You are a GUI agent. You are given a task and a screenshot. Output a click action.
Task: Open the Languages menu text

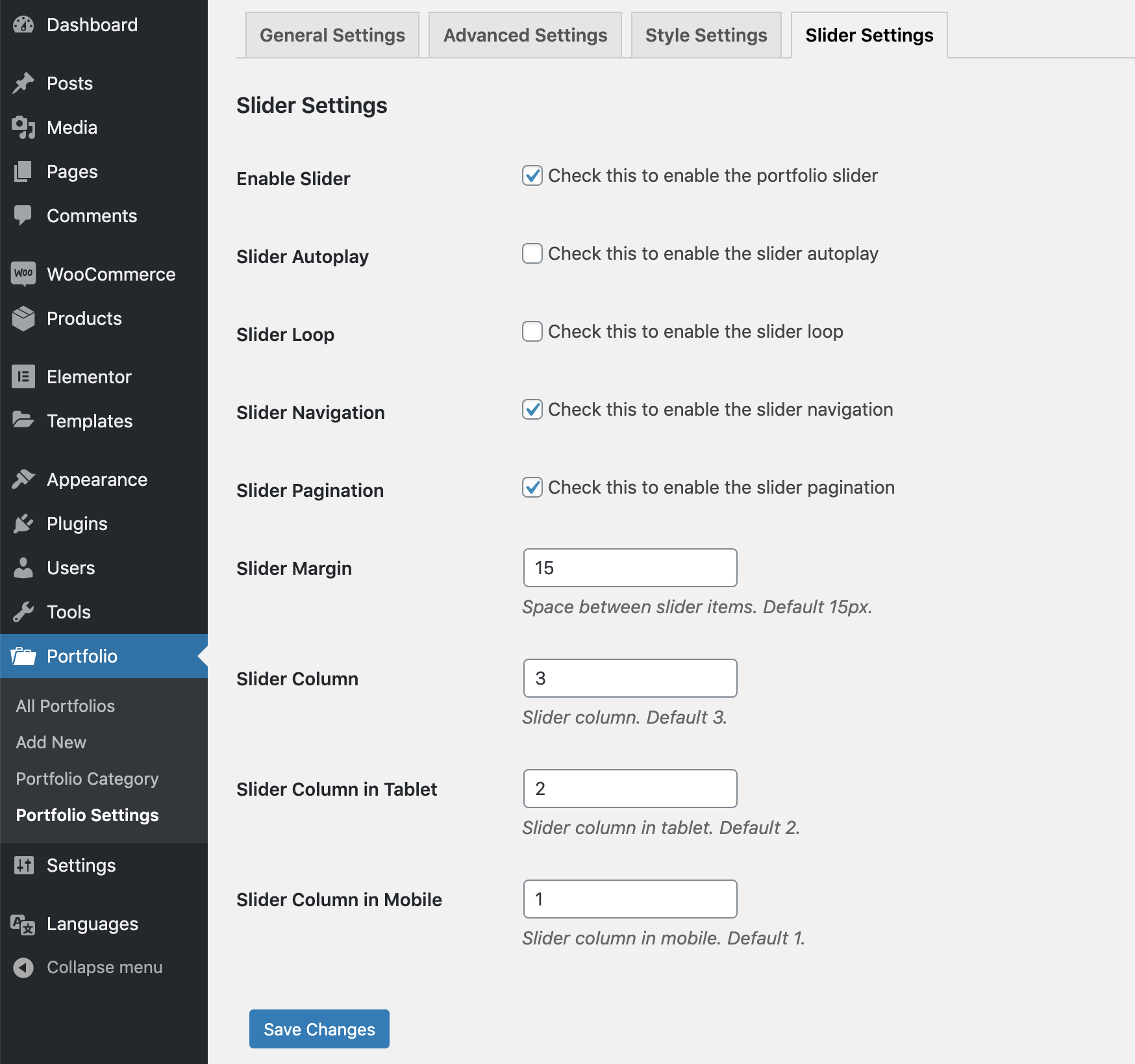[92, 924]
